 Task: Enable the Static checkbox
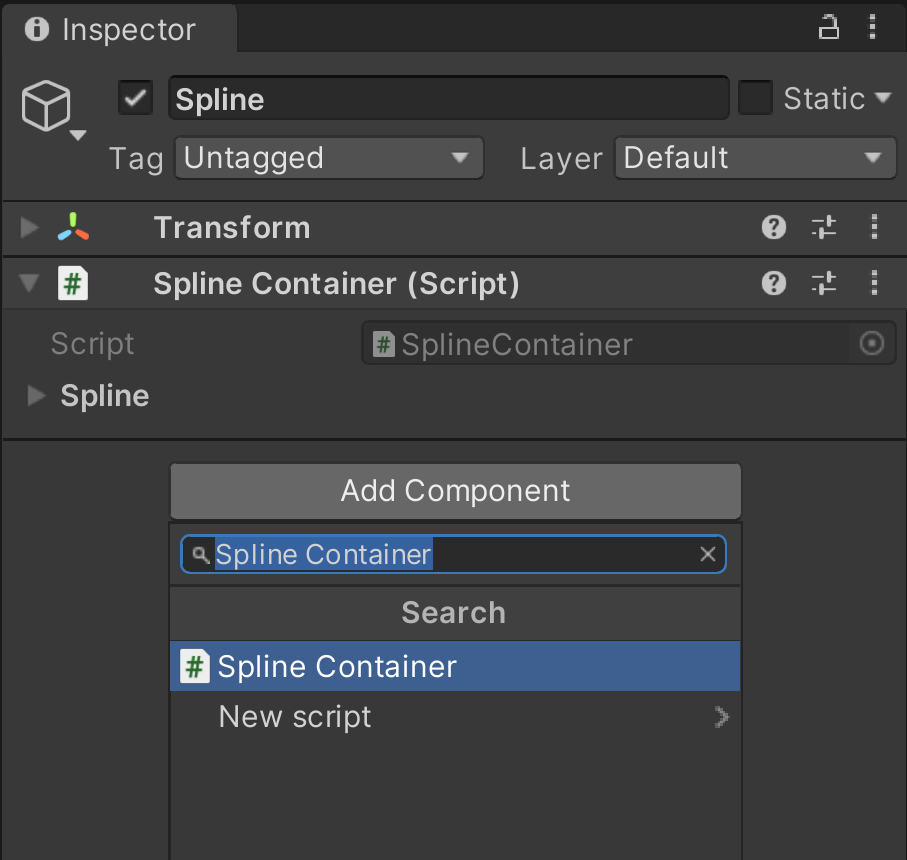(x=755, y=97)
